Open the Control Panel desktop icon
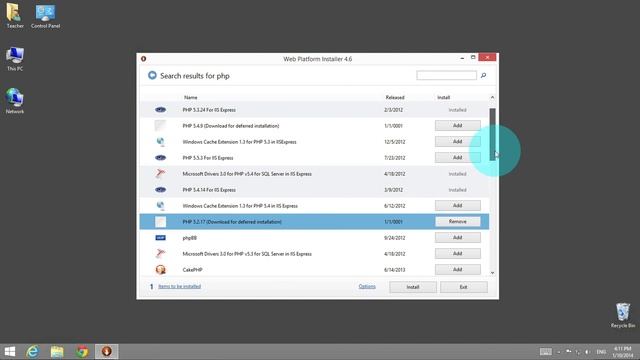The image size is (640, 360). pyautogui.click(x=45, y=16)
